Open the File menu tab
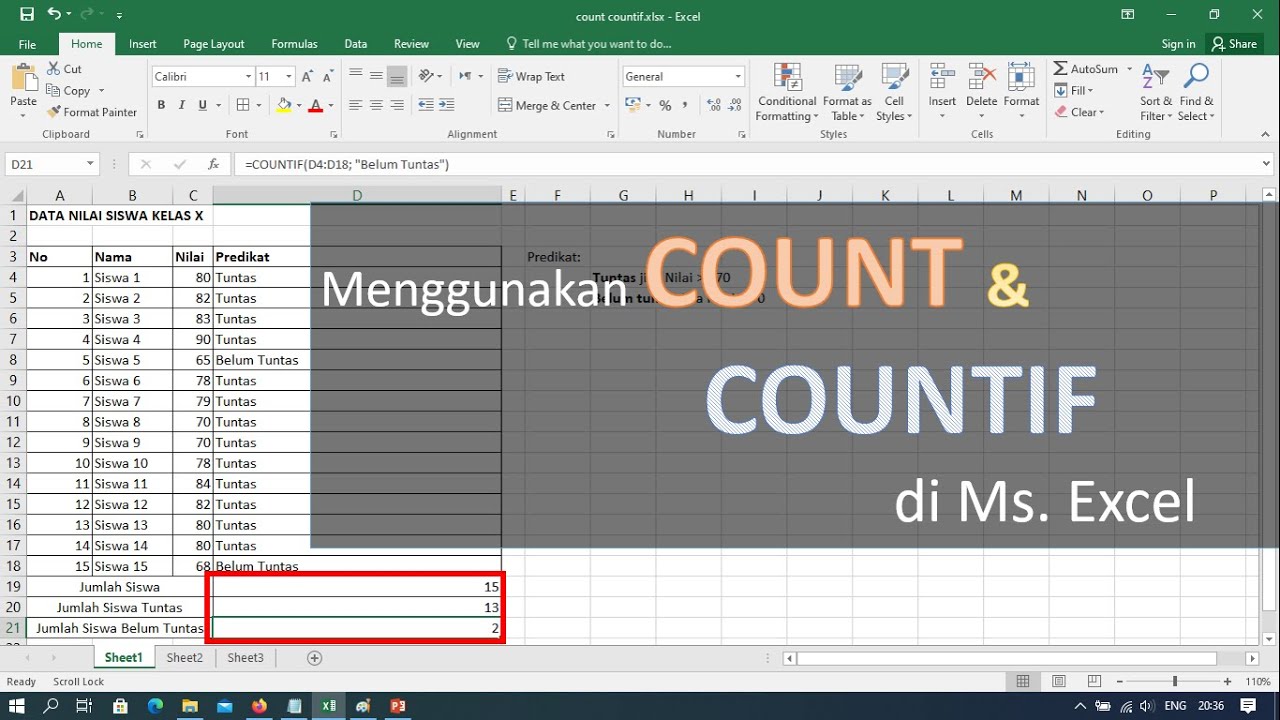The width and height of the screenshot is (1280, 720). click(x=27, y=44)
